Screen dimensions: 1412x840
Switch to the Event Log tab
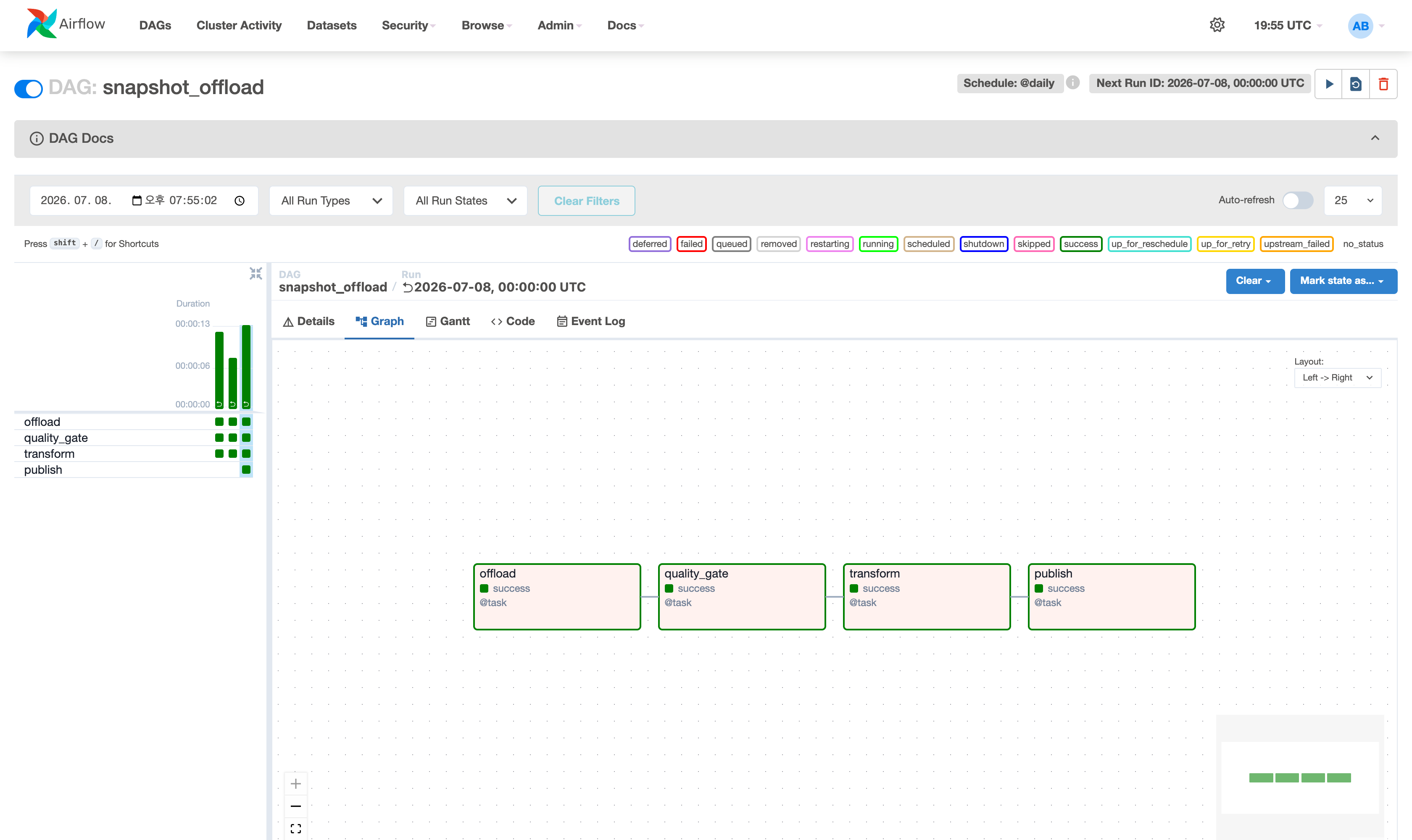coord(591,321)
